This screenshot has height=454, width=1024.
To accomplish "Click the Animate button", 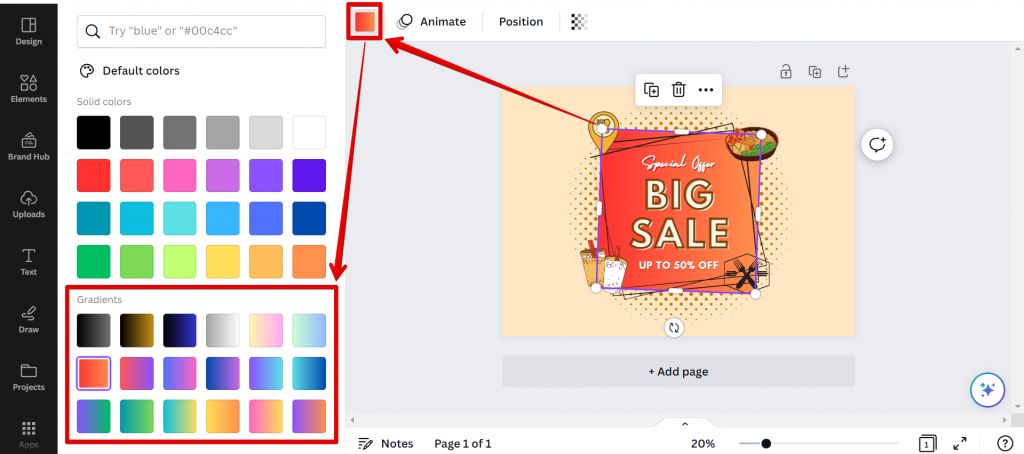I will click(x=431, y=21).
